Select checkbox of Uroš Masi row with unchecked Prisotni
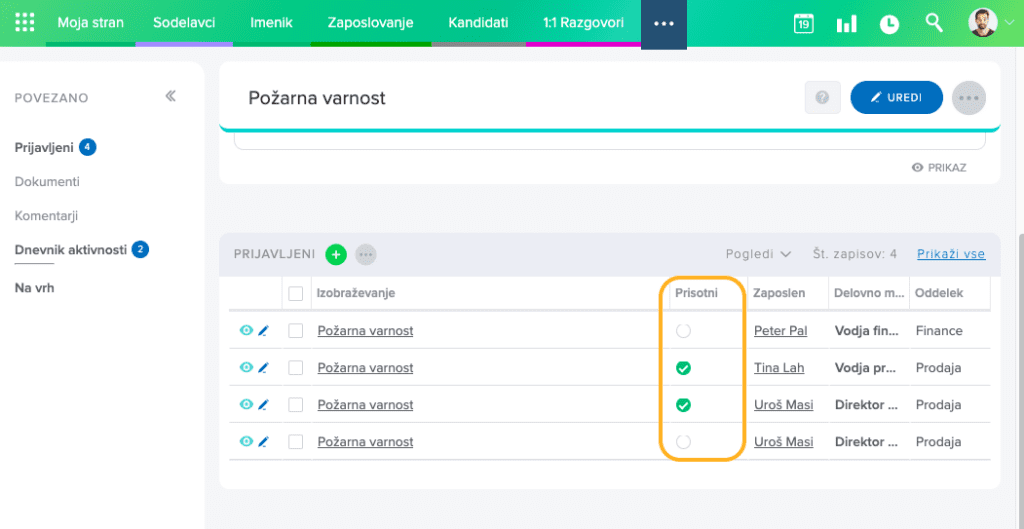Screen dimensions: 1024x529 click(296, 443)
